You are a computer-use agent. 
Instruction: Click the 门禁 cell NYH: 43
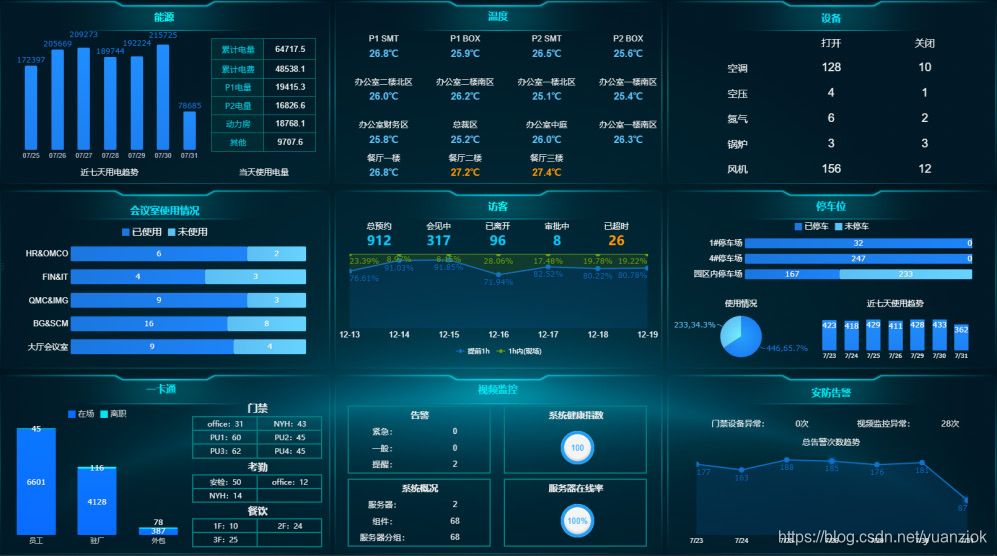(290, 424)
